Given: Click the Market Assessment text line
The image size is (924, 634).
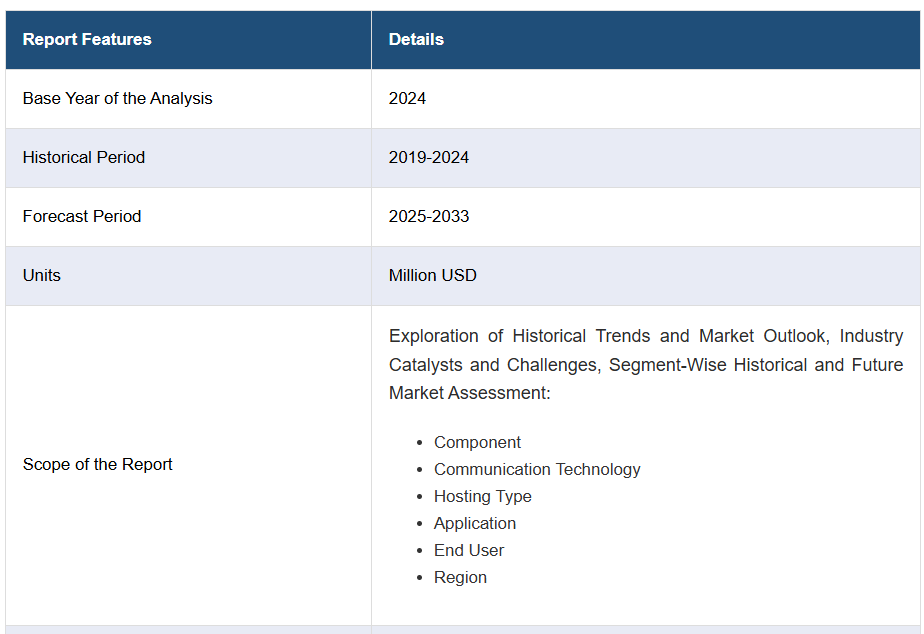Looking at the screenshot, I should pos(470,393).
